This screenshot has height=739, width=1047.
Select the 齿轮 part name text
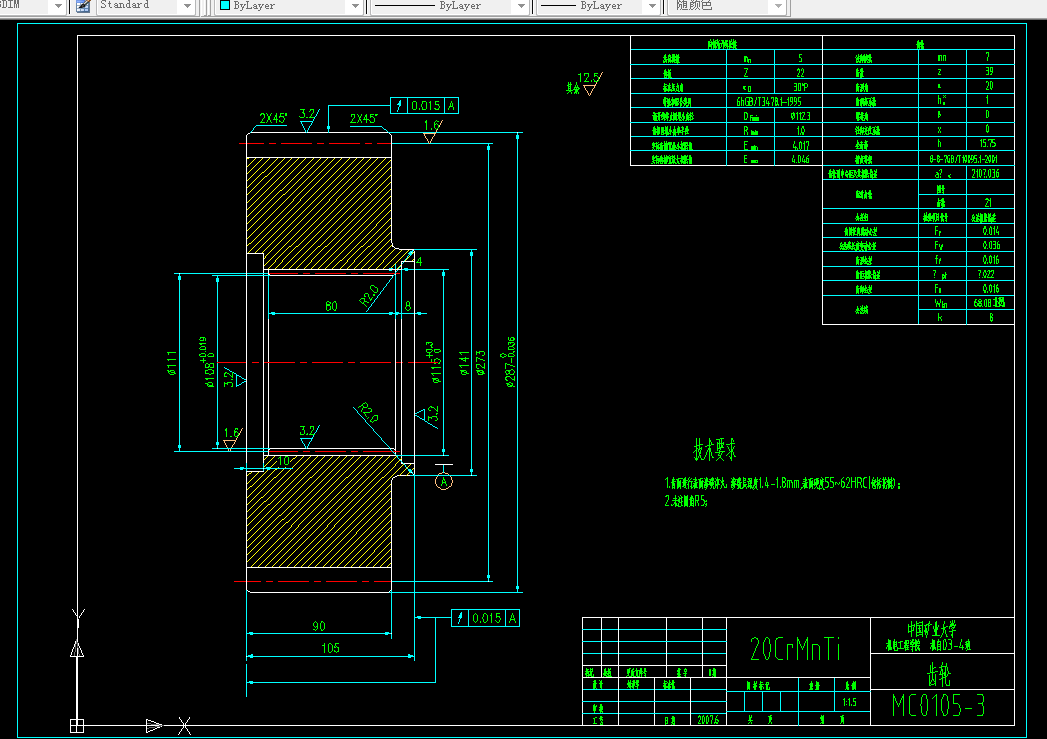point(939,674)
